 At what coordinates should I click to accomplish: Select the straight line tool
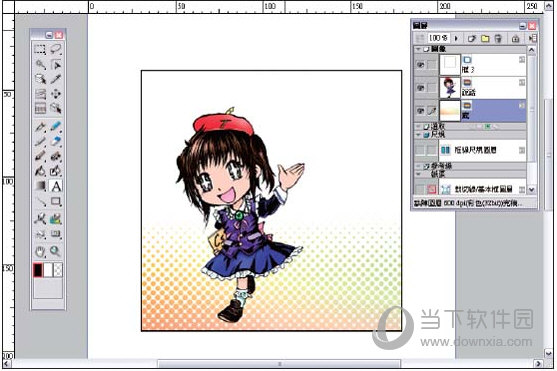(x=40, y=201)
